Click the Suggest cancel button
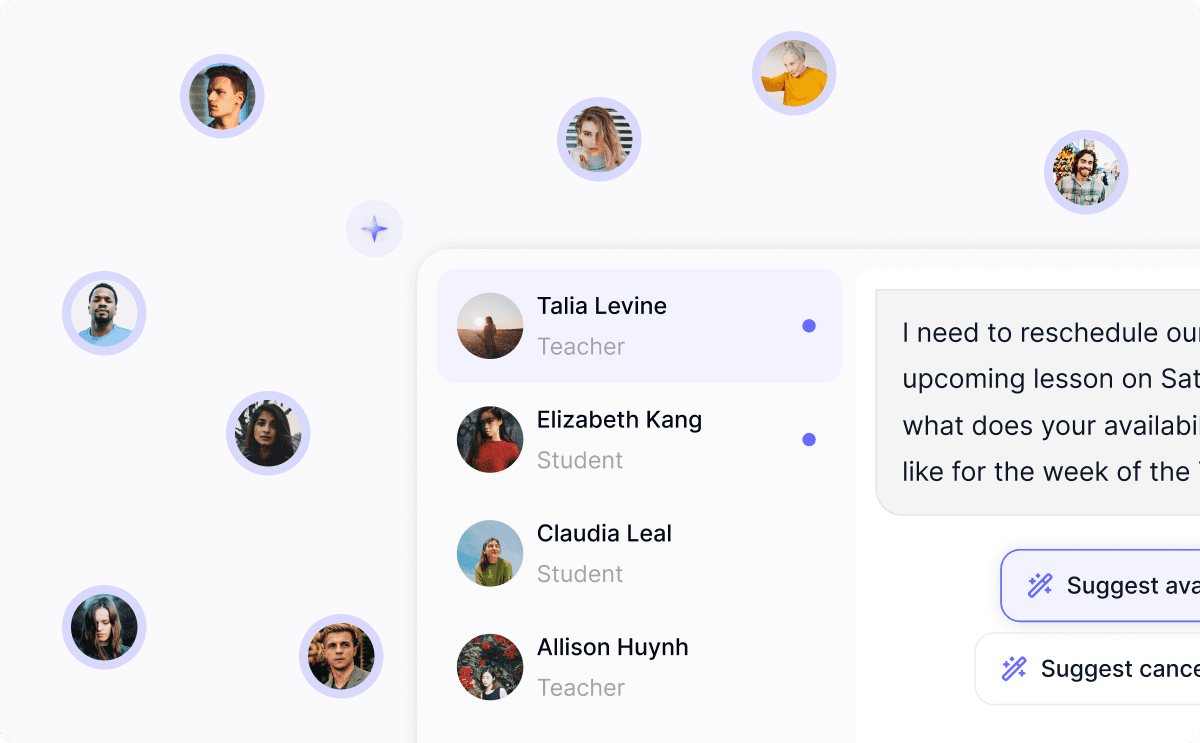The image size is (1200, 743). (1087, 668)
